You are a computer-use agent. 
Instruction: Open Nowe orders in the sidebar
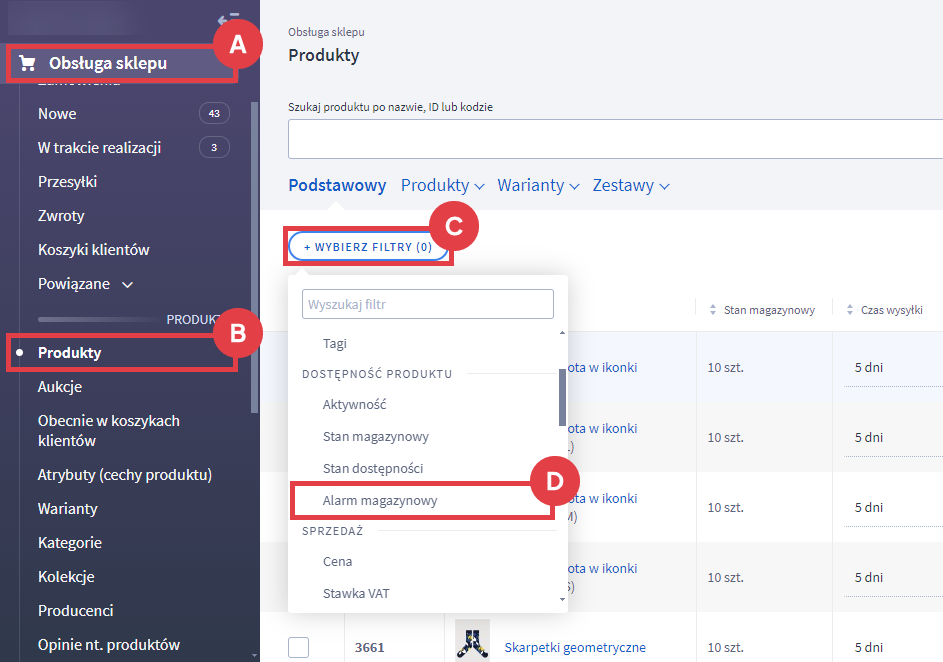coord(57,114)
